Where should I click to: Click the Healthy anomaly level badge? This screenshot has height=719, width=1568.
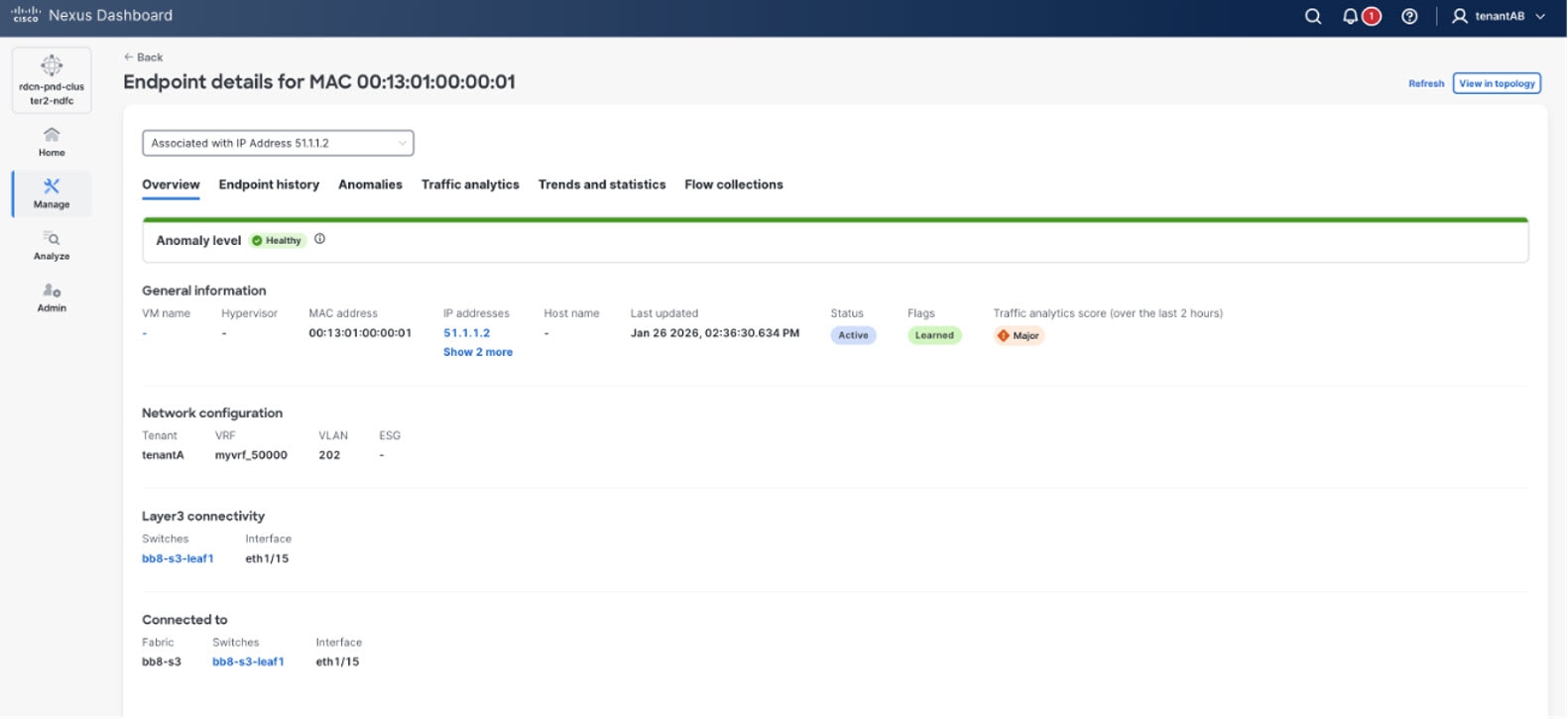coord(277,240)
